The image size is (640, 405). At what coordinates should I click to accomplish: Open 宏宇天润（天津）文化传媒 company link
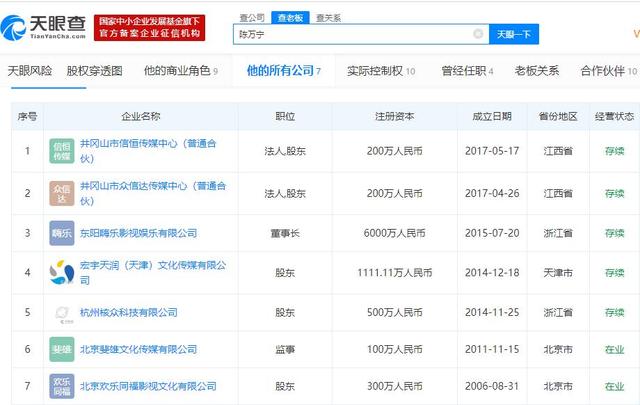coord(153,273)
